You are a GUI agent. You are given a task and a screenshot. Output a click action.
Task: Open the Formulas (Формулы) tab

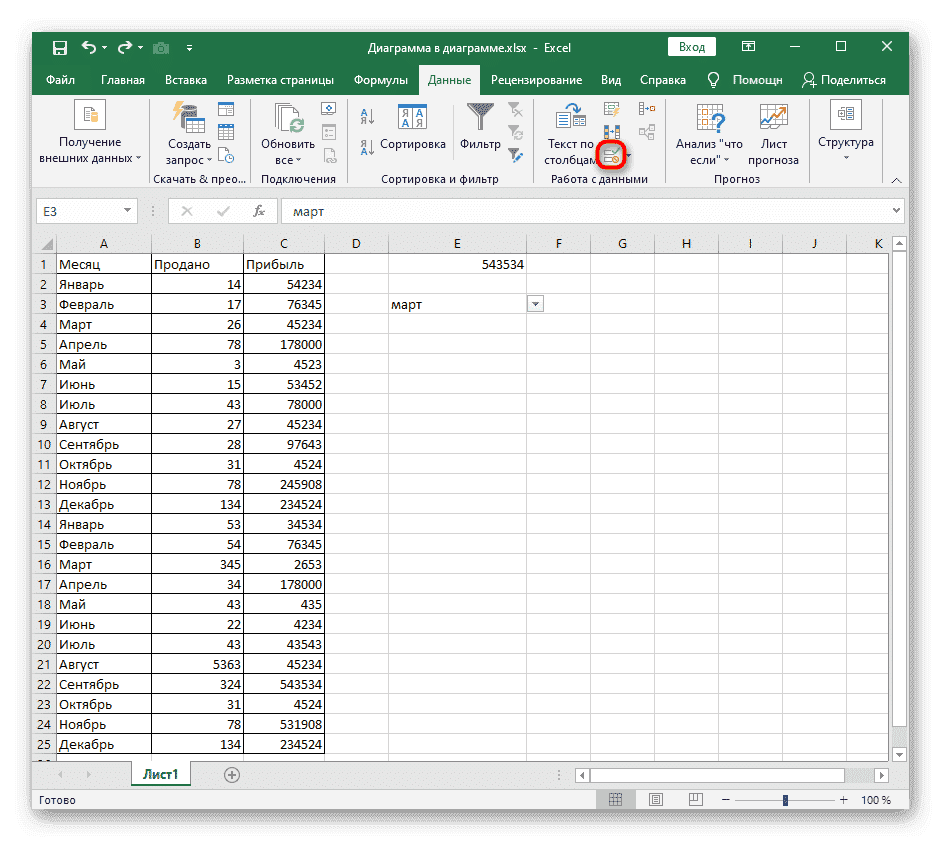point(380,80)
